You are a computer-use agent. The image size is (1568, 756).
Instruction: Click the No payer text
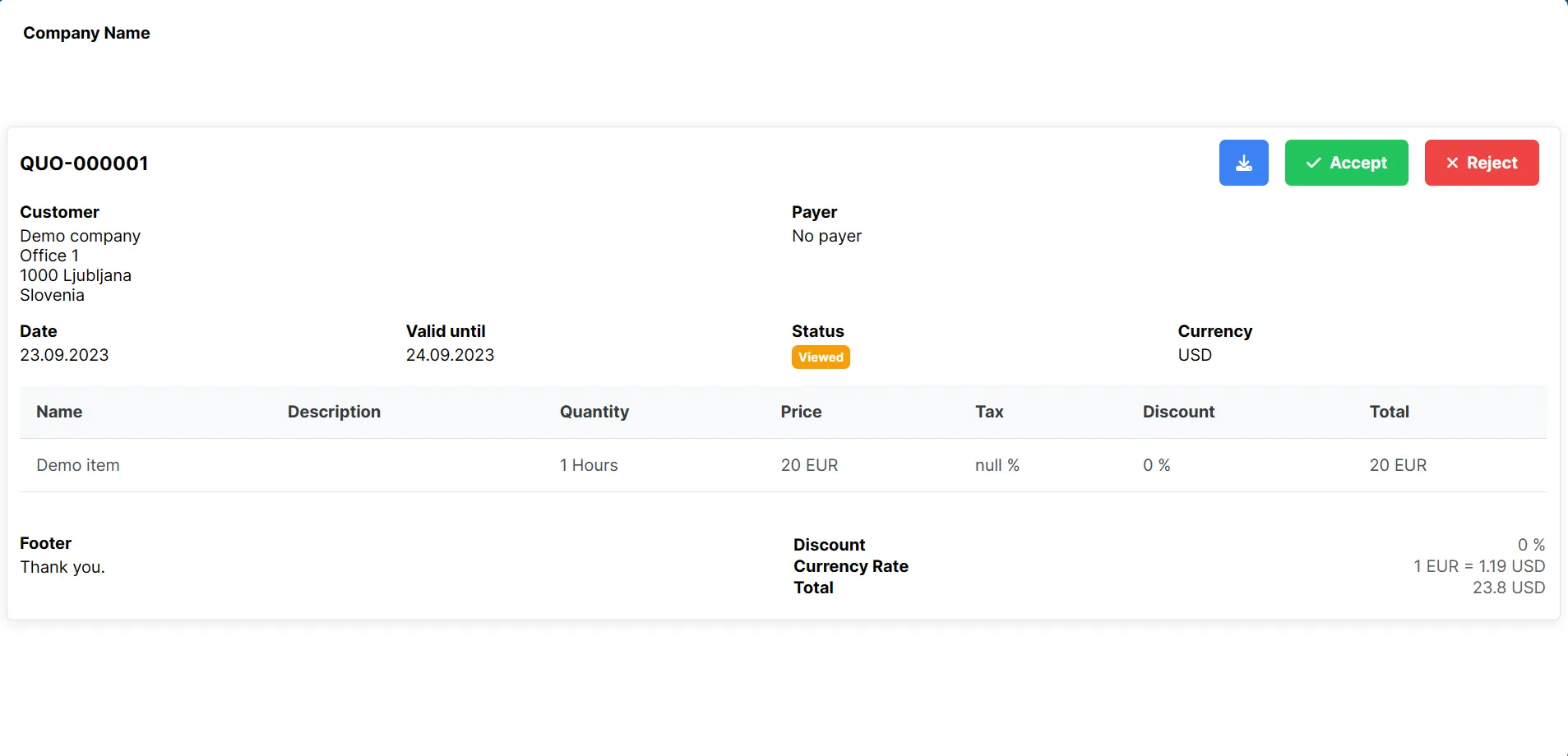click(826, 236)
